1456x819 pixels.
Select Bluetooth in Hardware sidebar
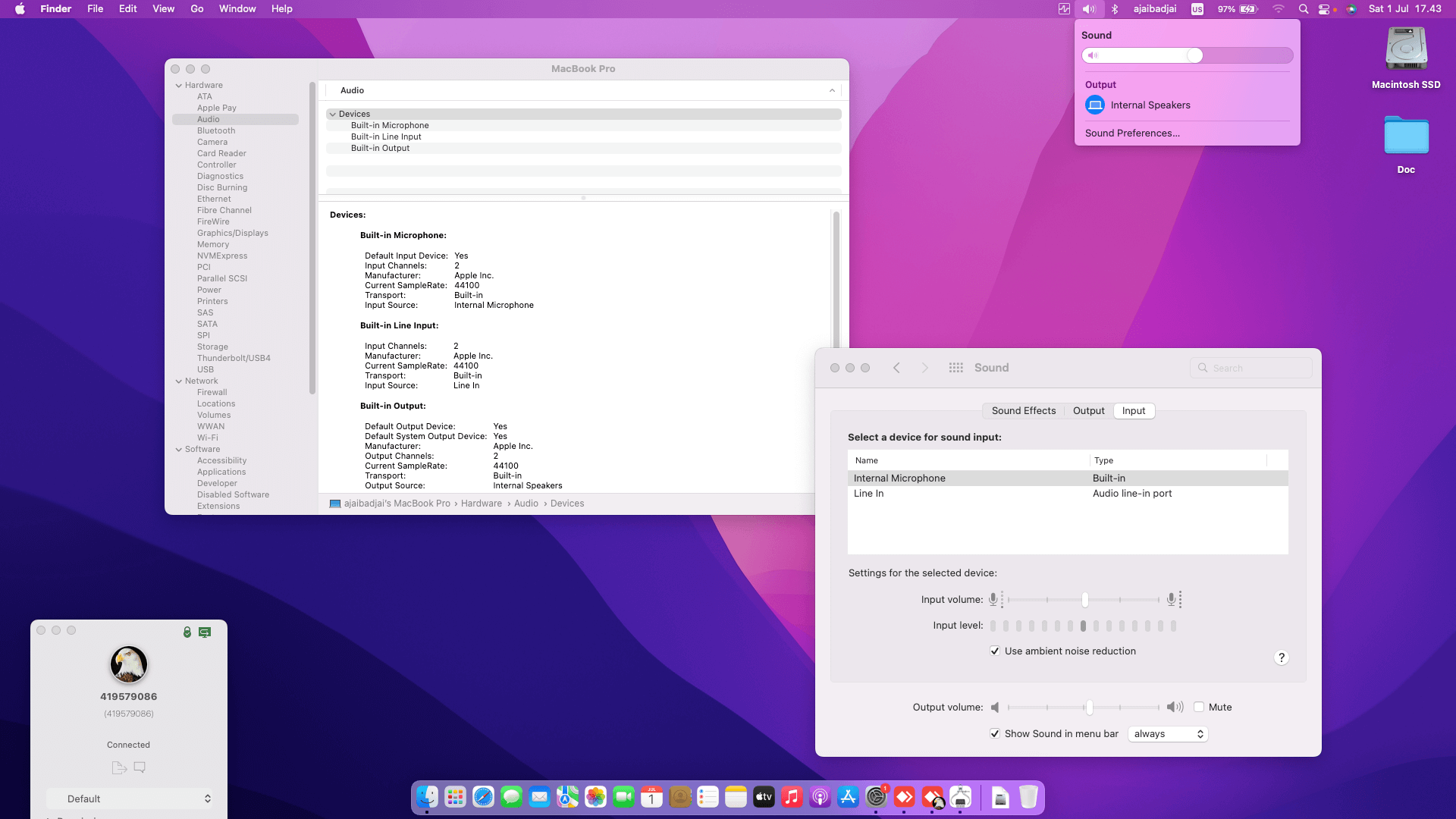click(216, 131)
